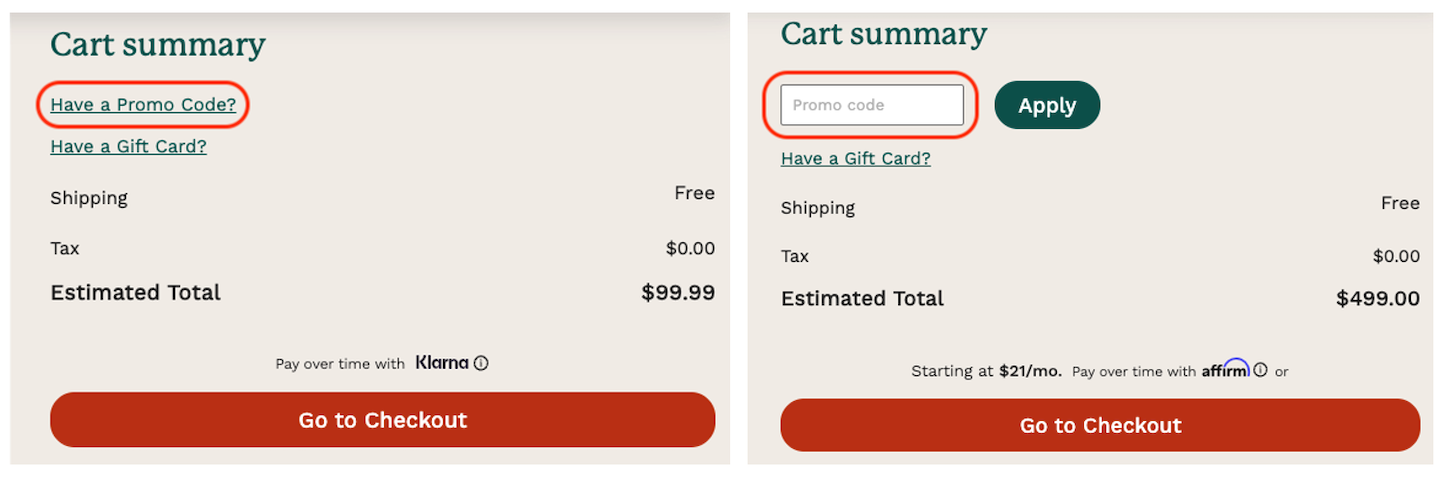Click the "Starting at $21/mo." text

[x=986, y=371]
